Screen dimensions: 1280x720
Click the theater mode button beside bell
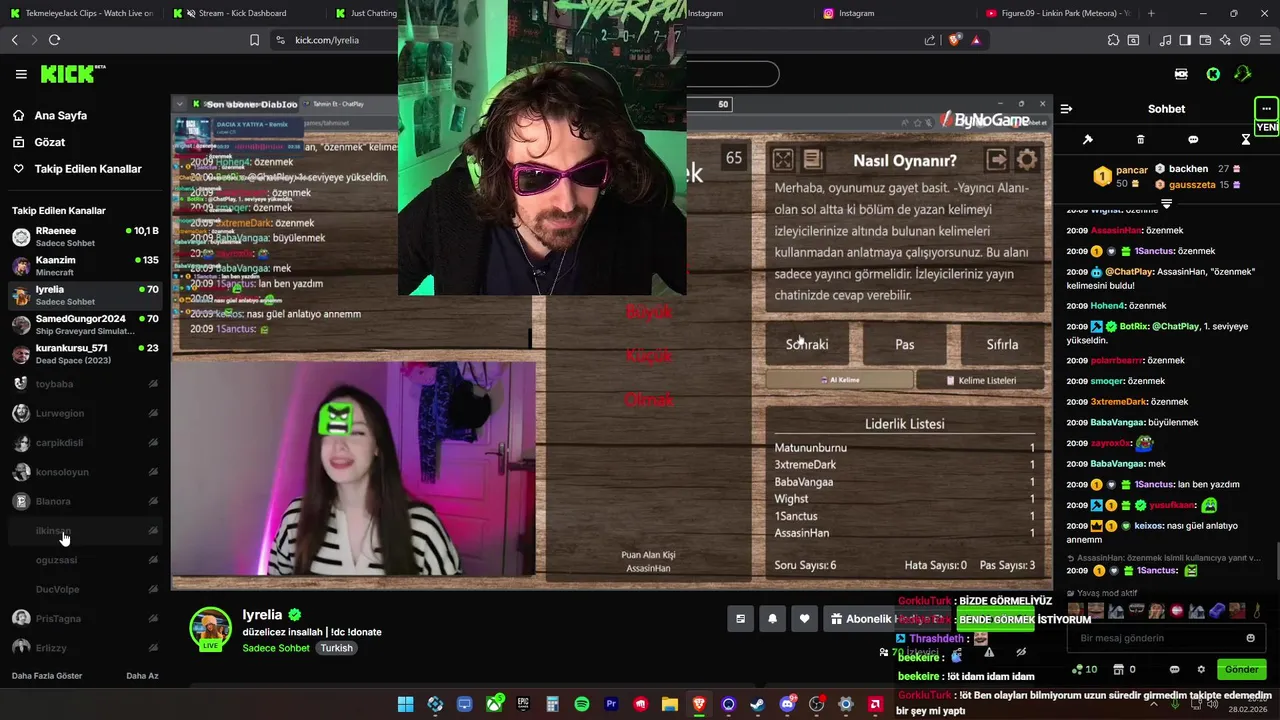(x=740, y=619)
